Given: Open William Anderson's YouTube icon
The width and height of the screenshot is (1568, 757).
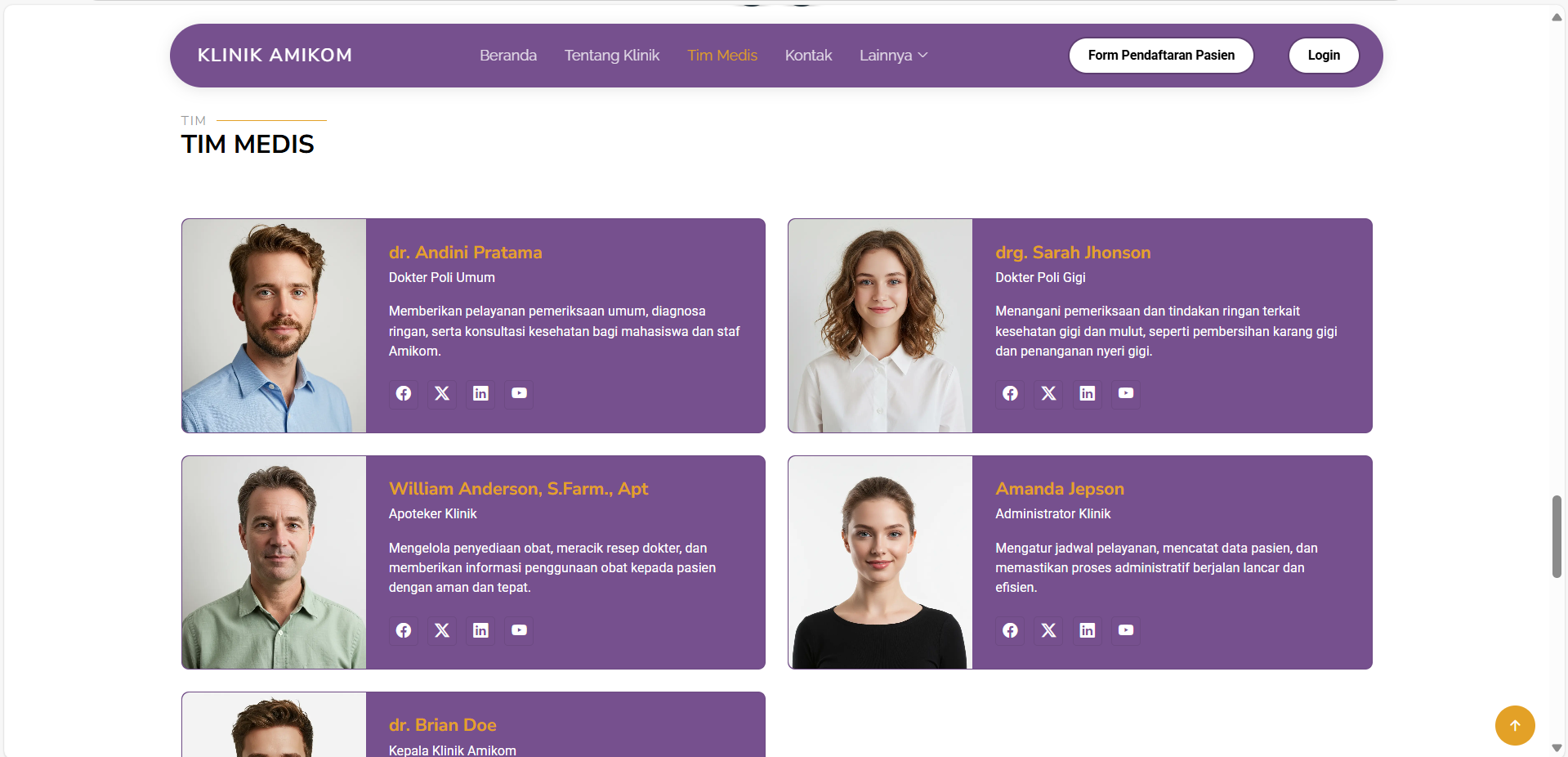Looking at the screenshot, I should click(519, 630).
